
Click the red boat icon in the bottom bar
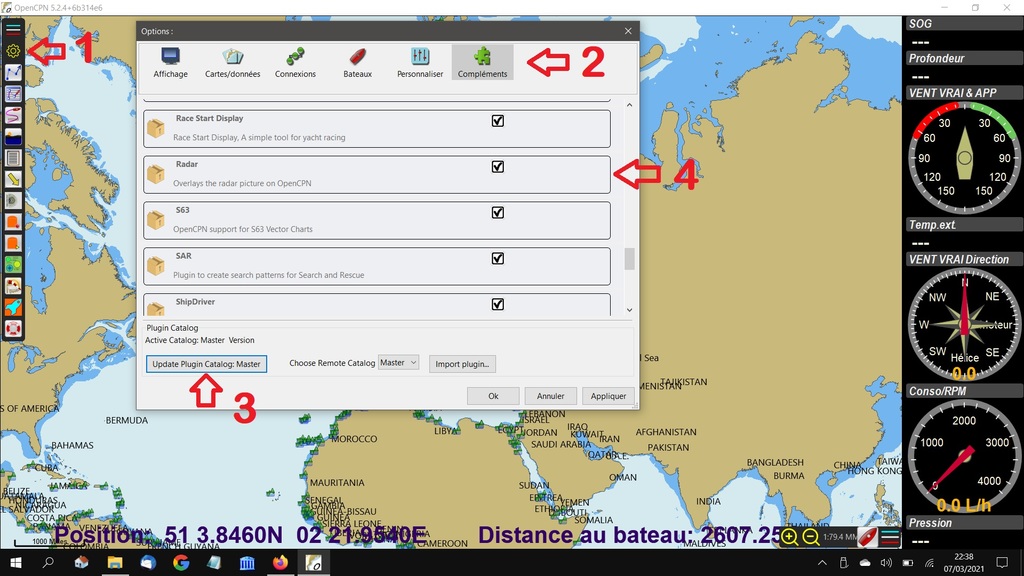(x=867, y=537)
